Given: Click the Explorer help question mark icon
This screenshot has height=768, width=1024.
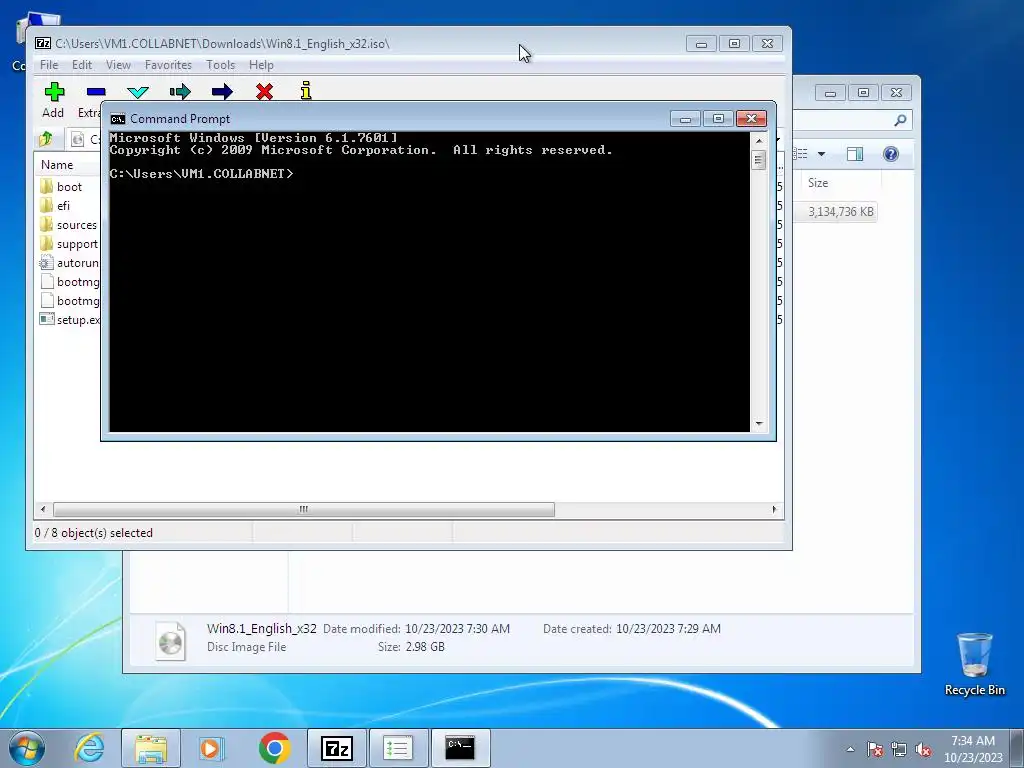Looking at the screenshot, I should (x=891, y=154).
